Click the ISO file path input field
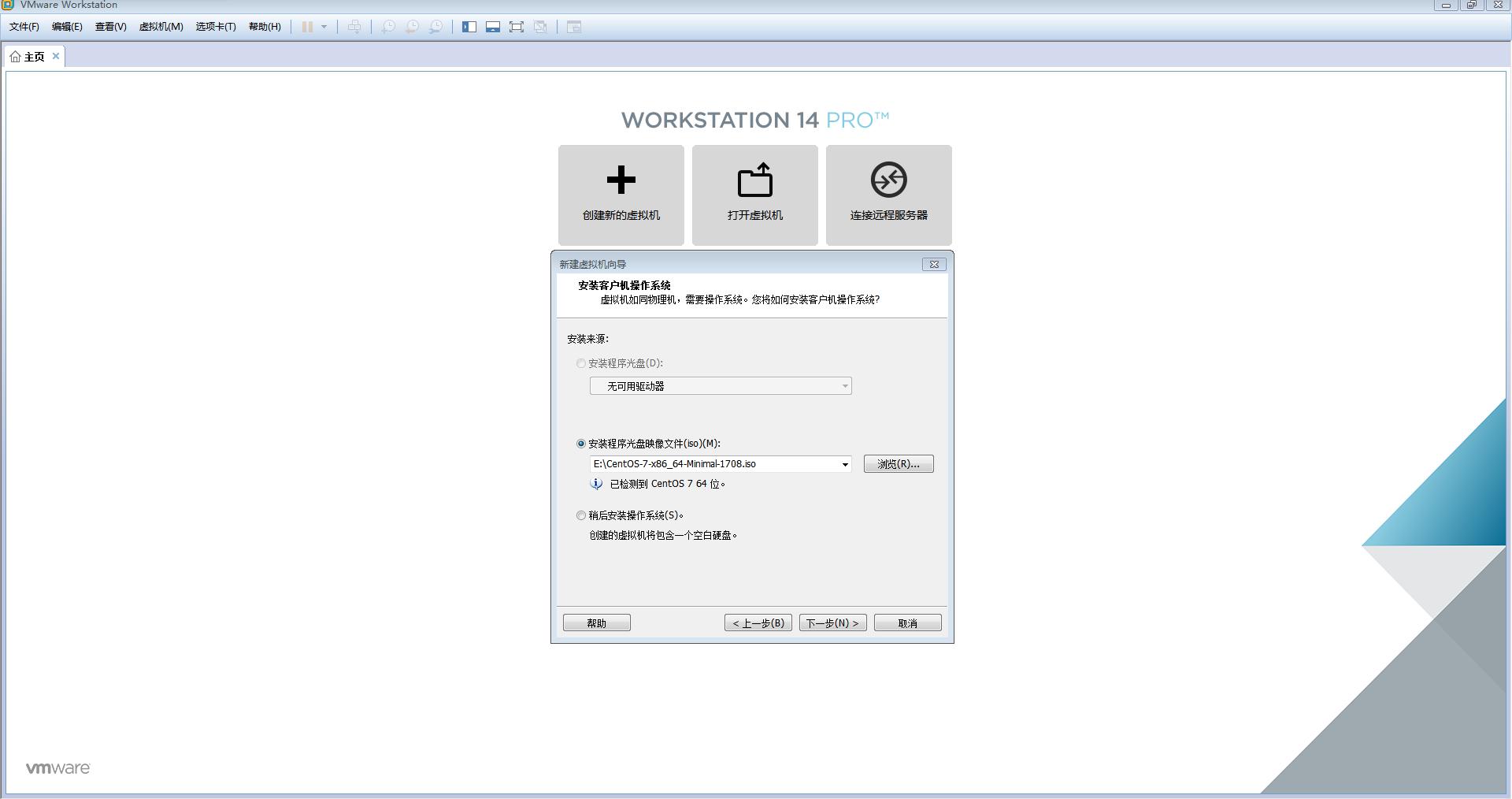 (715, 464)
